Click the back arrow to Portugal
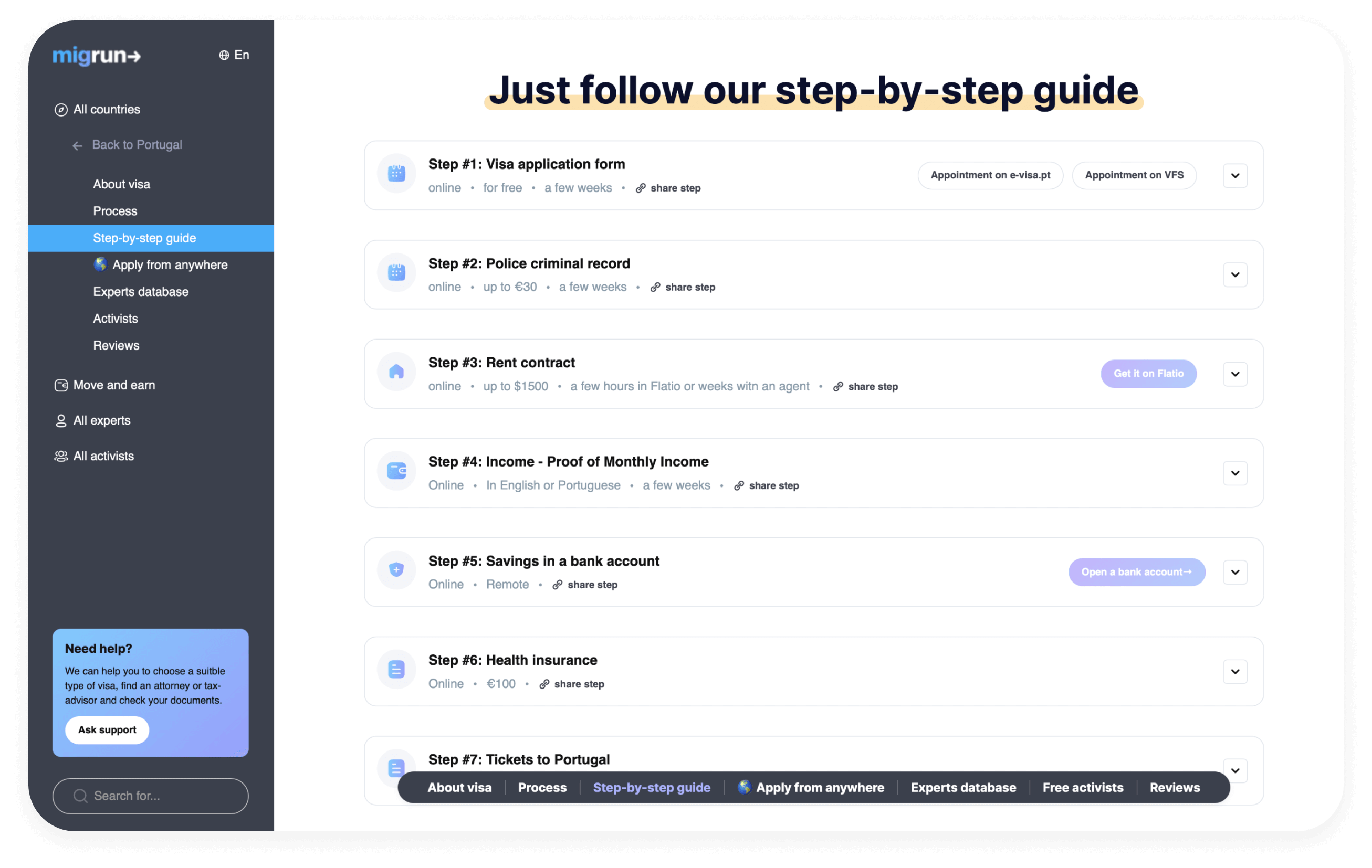The width and height of the screenshot is (1372, 868). click(x=78, y=146)
